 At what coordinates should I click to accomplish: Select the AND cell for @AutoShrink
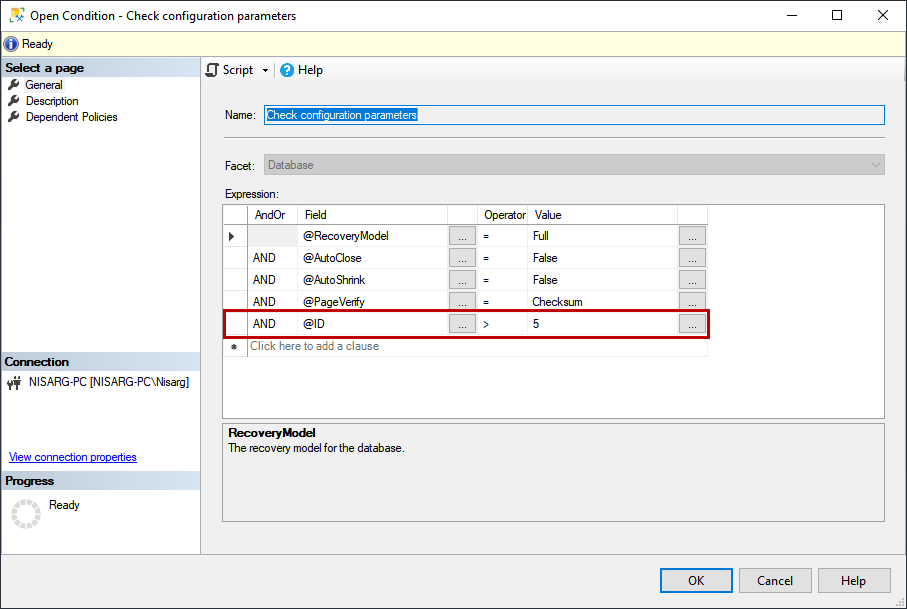click(x=271, y=280)
